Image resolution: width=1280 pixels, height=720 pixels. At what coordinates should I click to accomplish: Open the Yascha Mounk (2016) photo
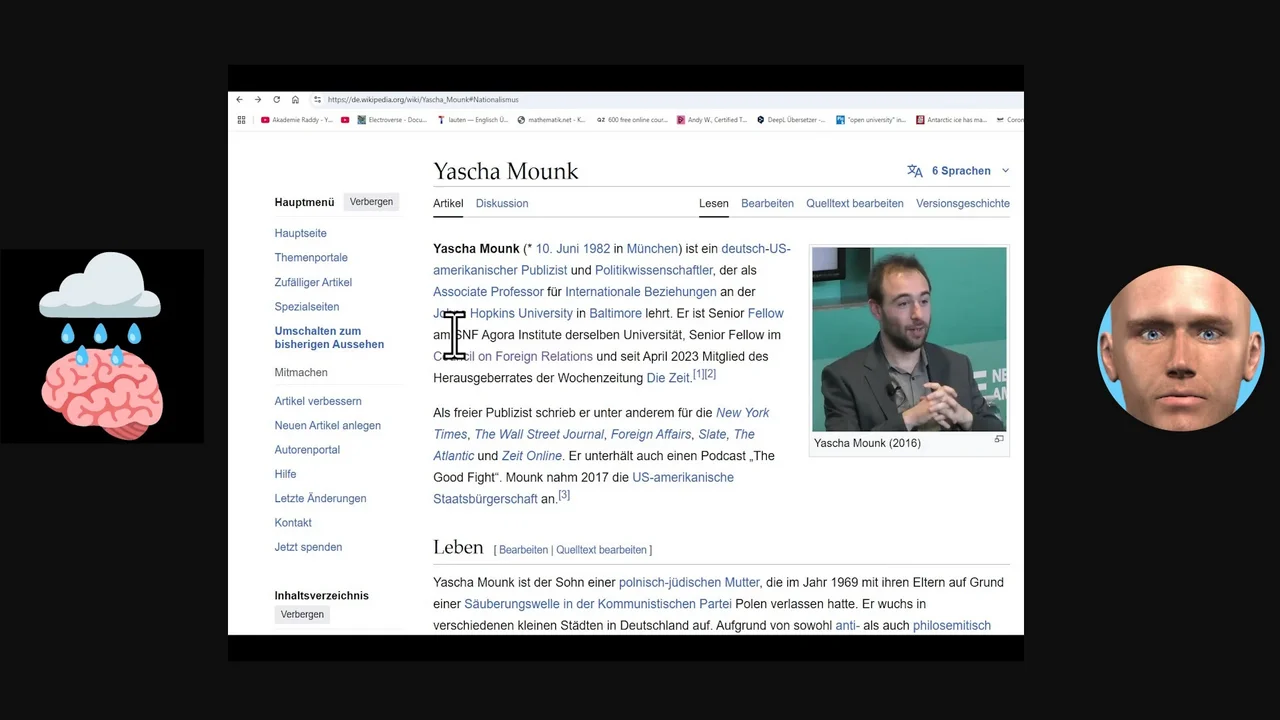click(x=909, y=340)
